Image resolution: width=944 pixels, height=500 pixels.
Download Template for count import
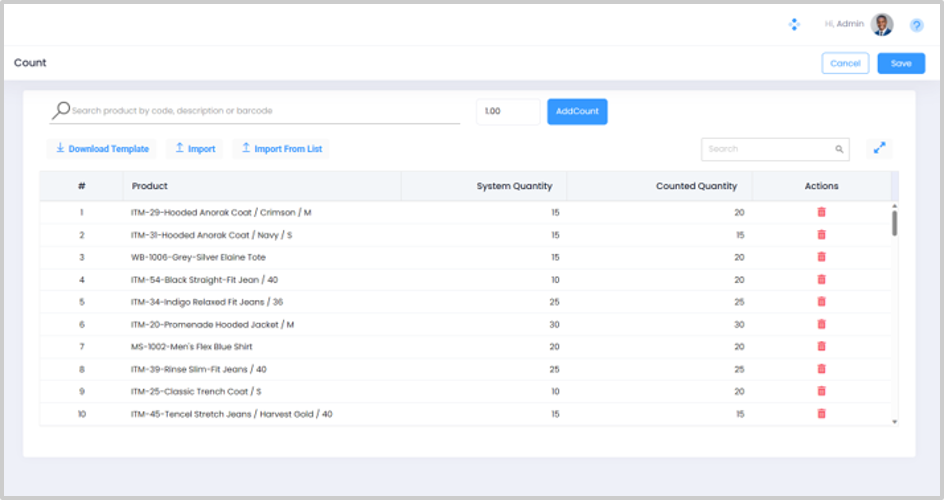[x=102, y=149]
